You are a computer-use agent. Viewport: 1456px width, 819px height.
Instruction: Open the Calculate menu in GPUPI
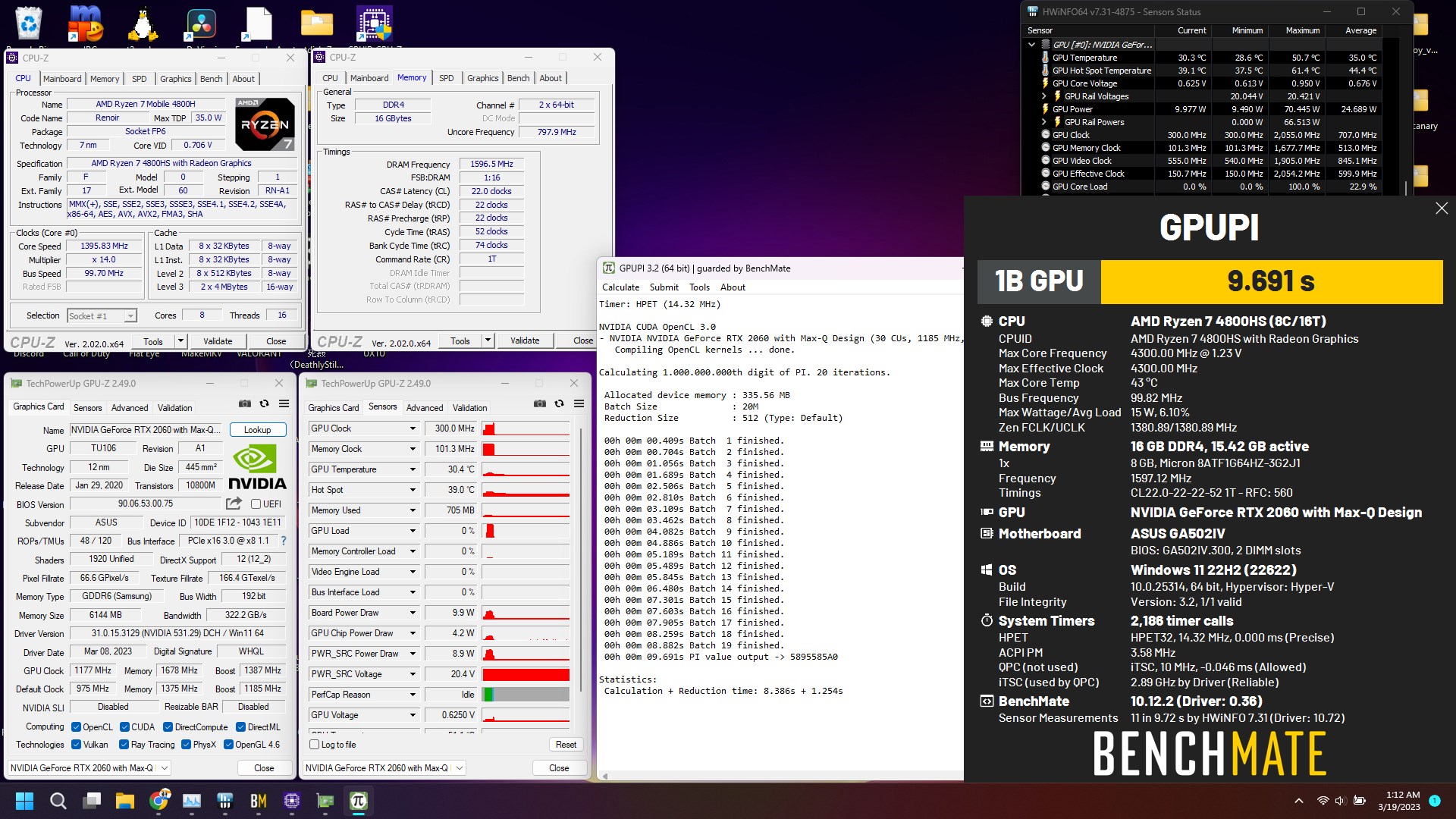point(621,287)
